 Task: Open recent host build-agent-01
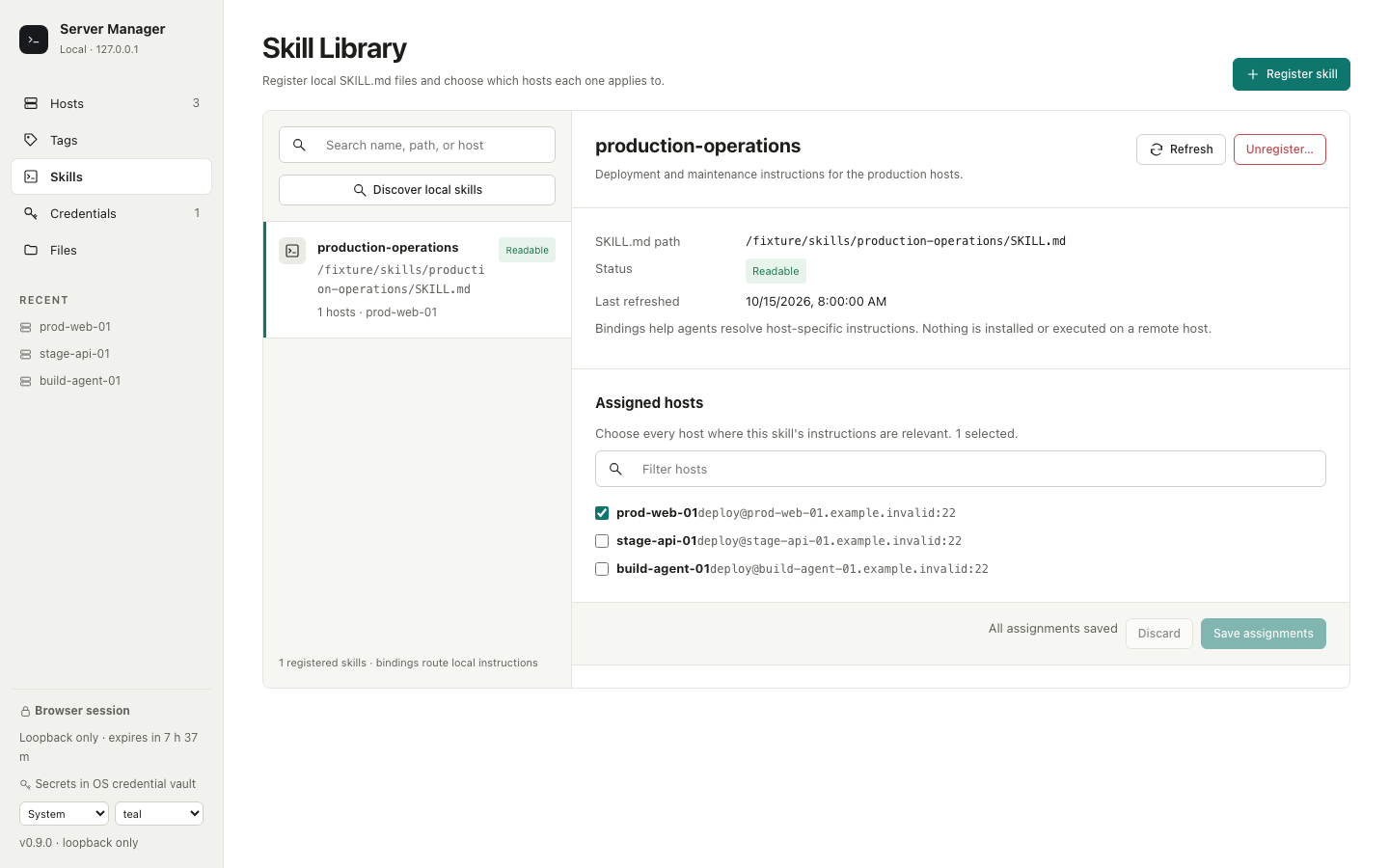(x=80, y=381)
